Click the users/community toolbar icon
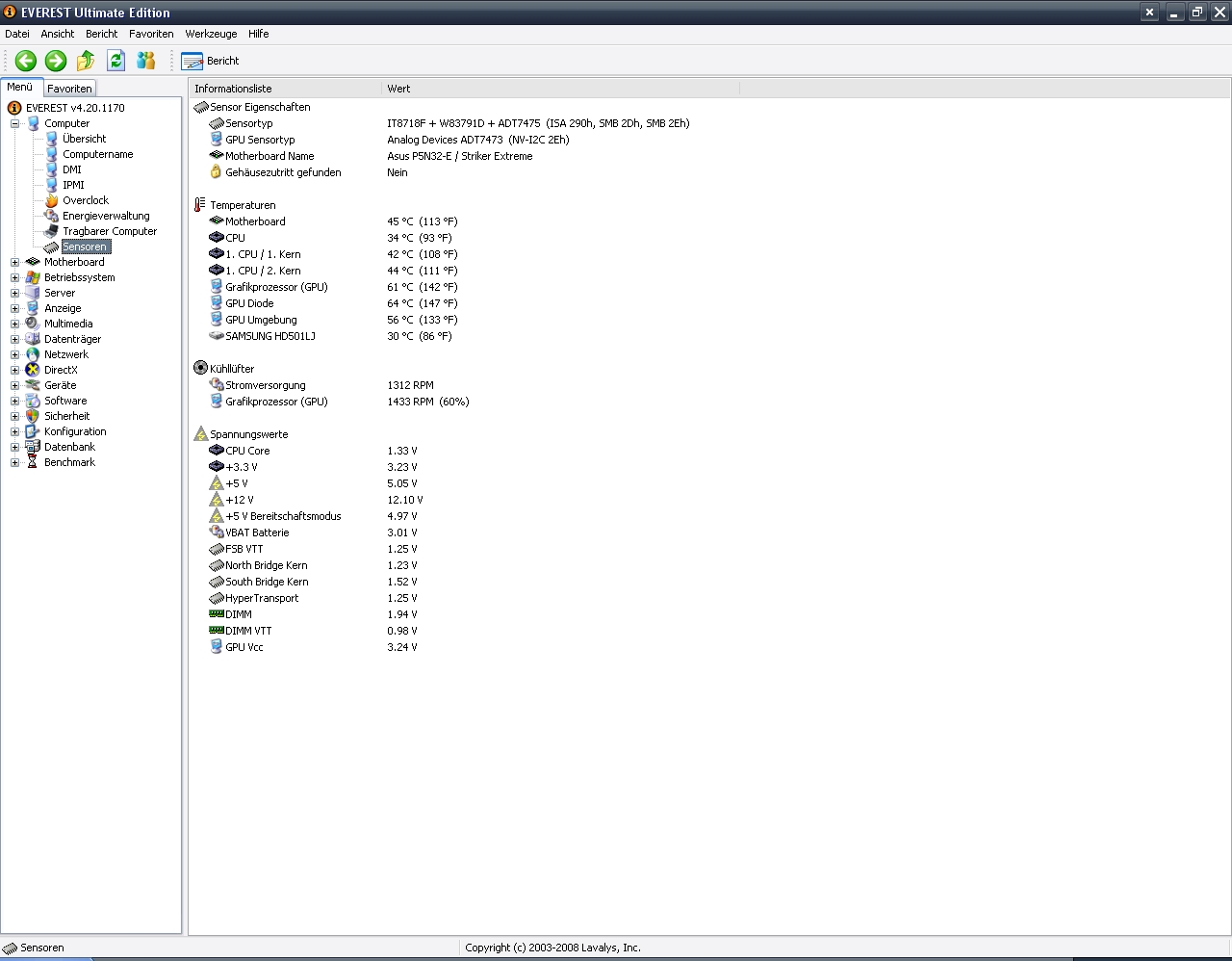This screenshot has width=1232, height=961. point(146,61)
